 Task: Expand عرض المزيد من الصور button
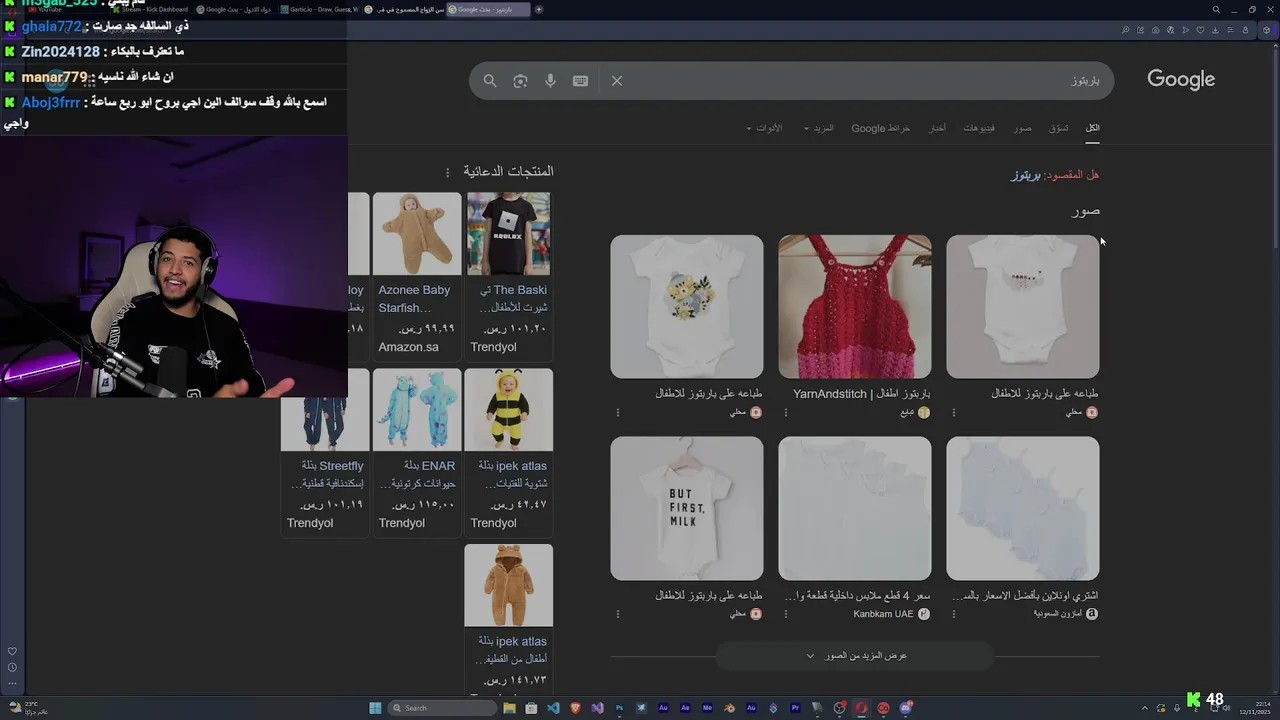point(856,656)
